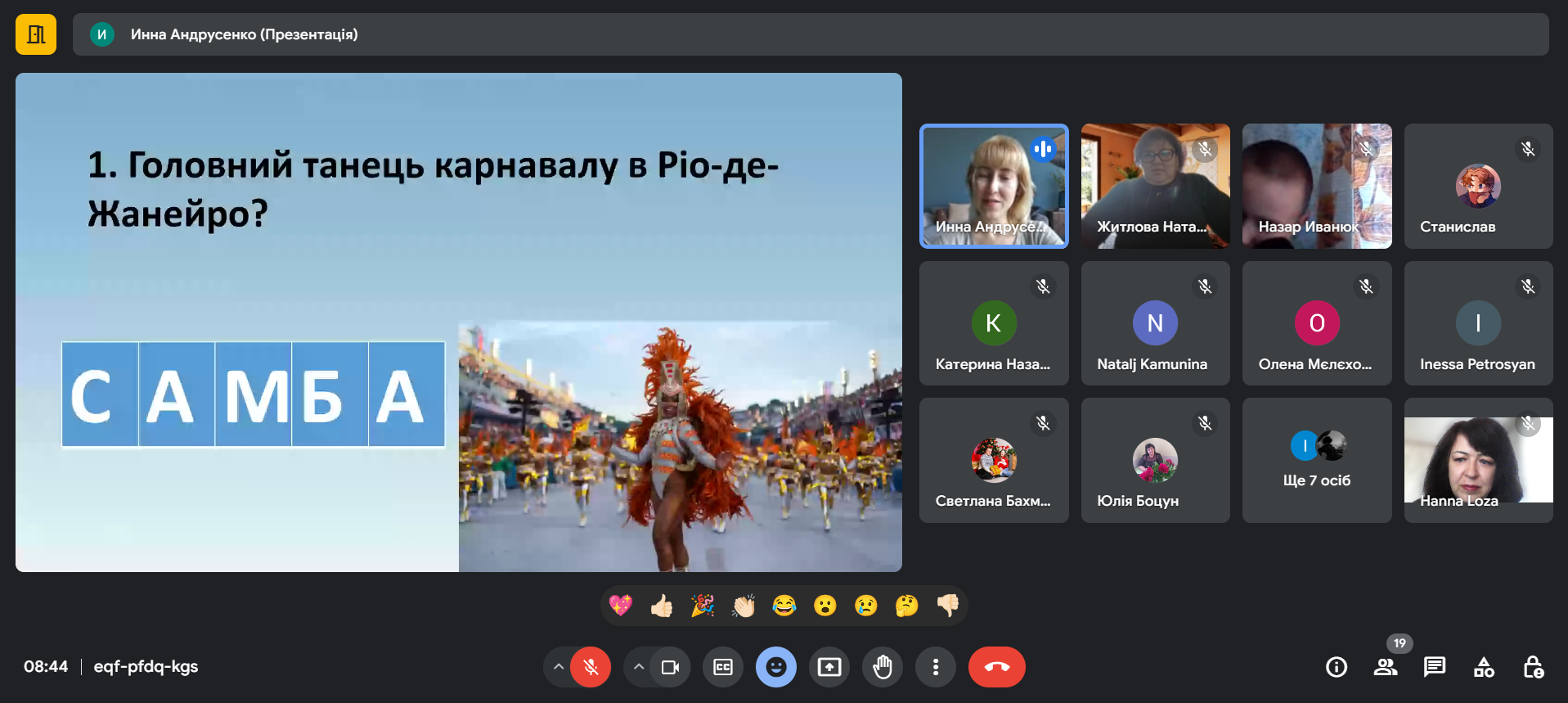Toggle the emoji reactions bar
Image resolution: width=1568 pixels, height=703 pixels.
[775, 667]
